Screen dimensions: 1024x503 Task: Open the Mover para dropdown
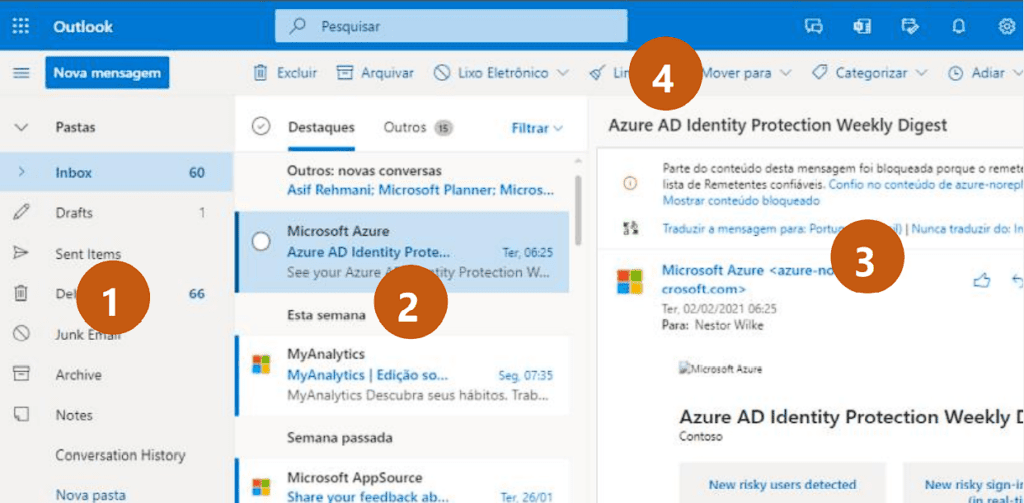(x=746, y=73)
